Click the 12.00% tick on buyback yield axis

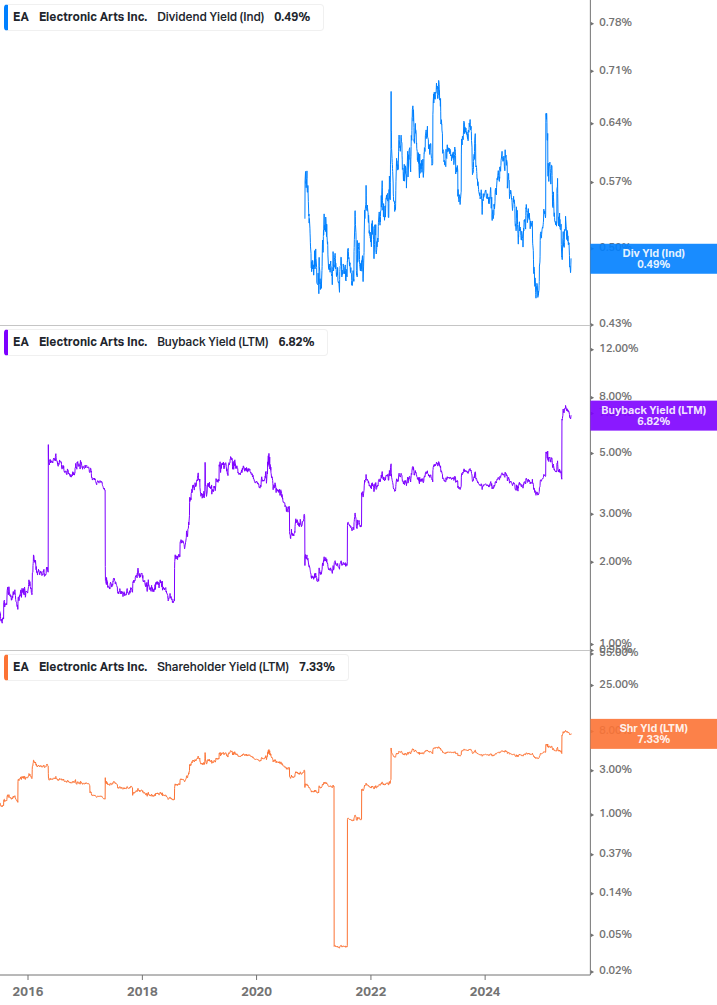(618, 349)
